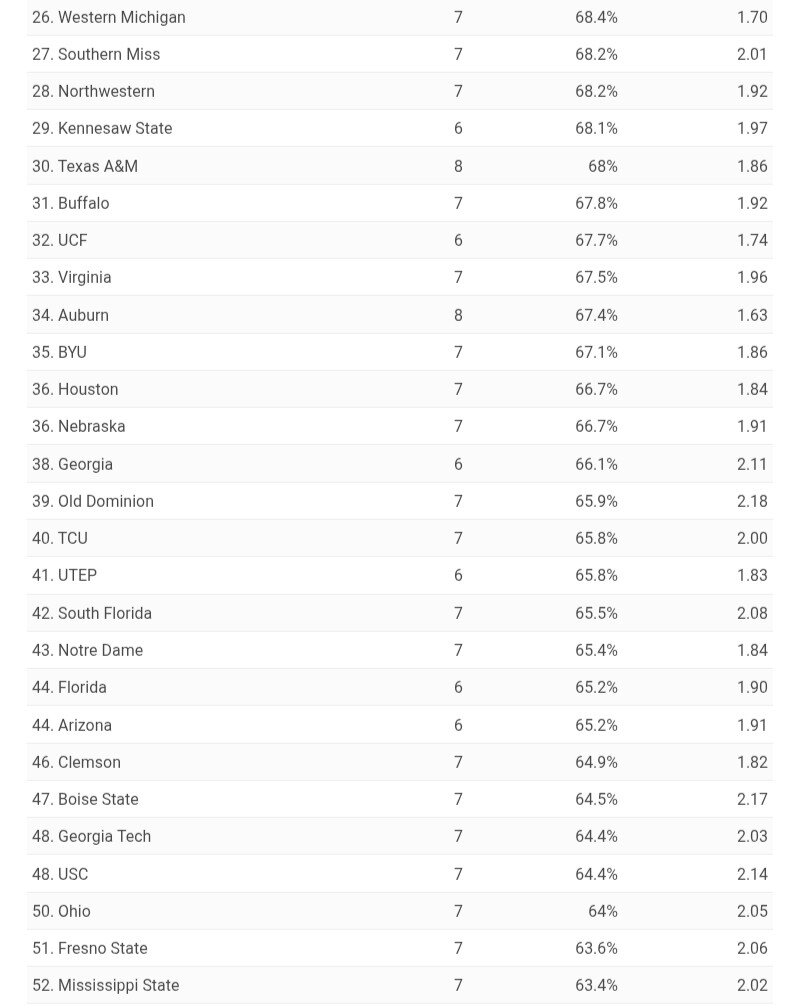Open the Northwestern team entry
The width and height of the screenshot is (800, 1008).
pos(106,91)
